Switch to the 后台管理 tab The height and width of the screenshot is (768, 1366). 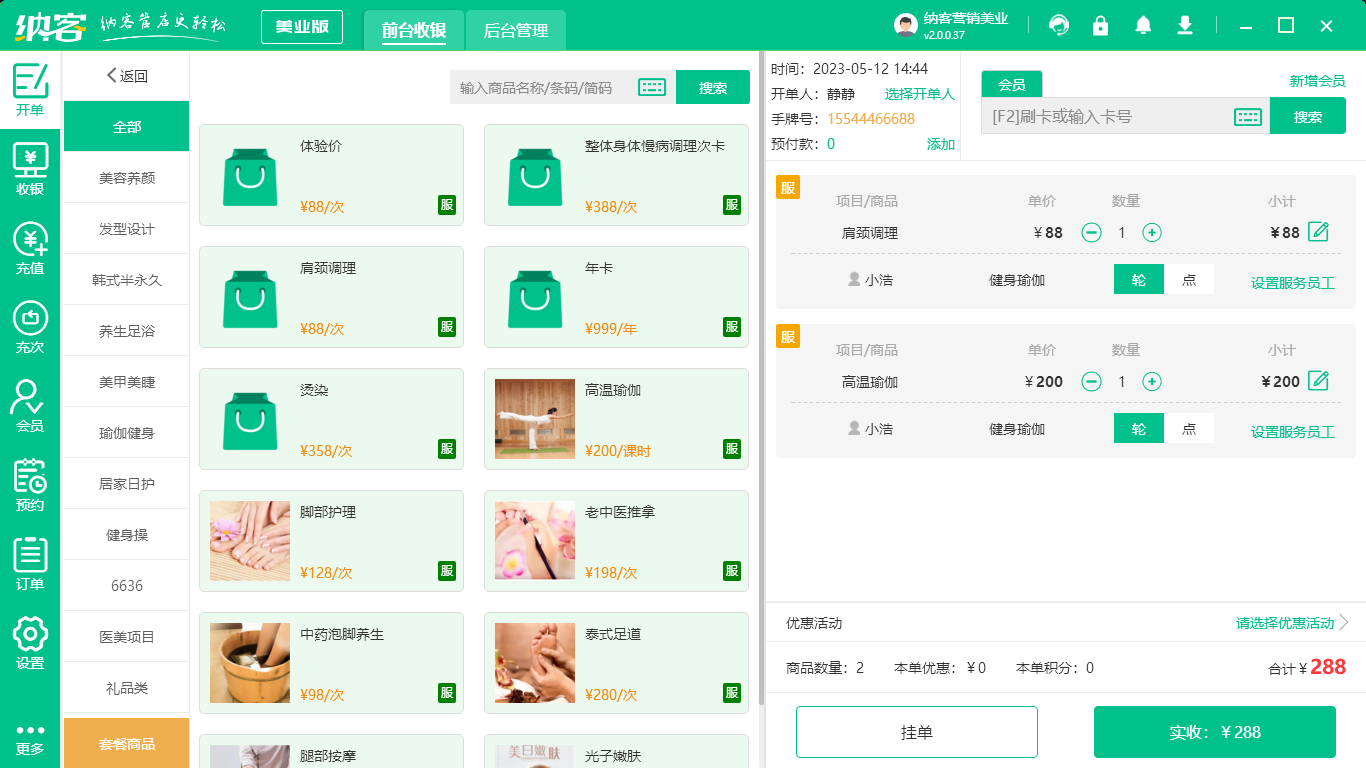click(515, 30)
